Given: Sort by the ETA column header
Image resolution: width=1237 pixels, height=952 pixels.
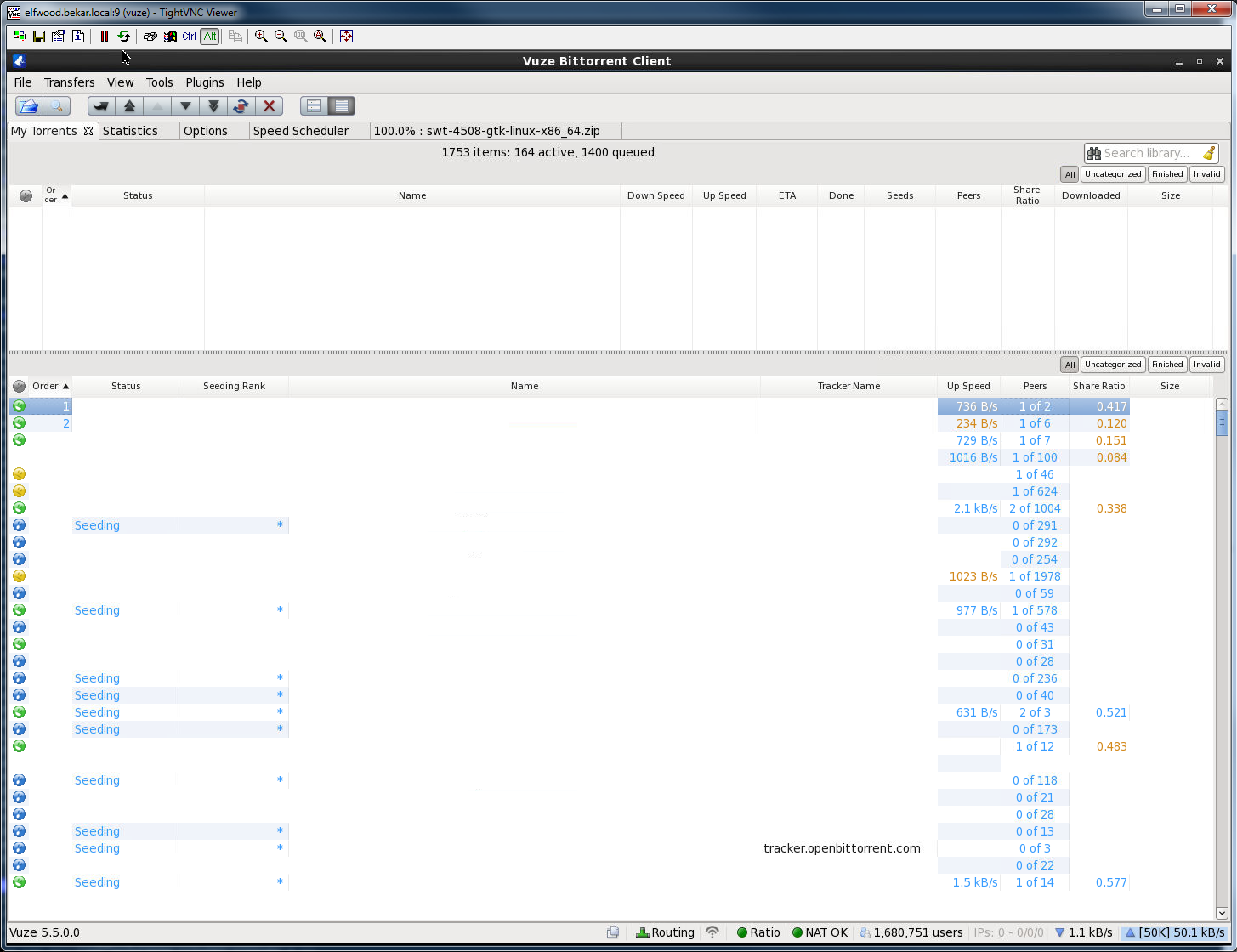Looking at the screenshot, I should click(787, 195).
